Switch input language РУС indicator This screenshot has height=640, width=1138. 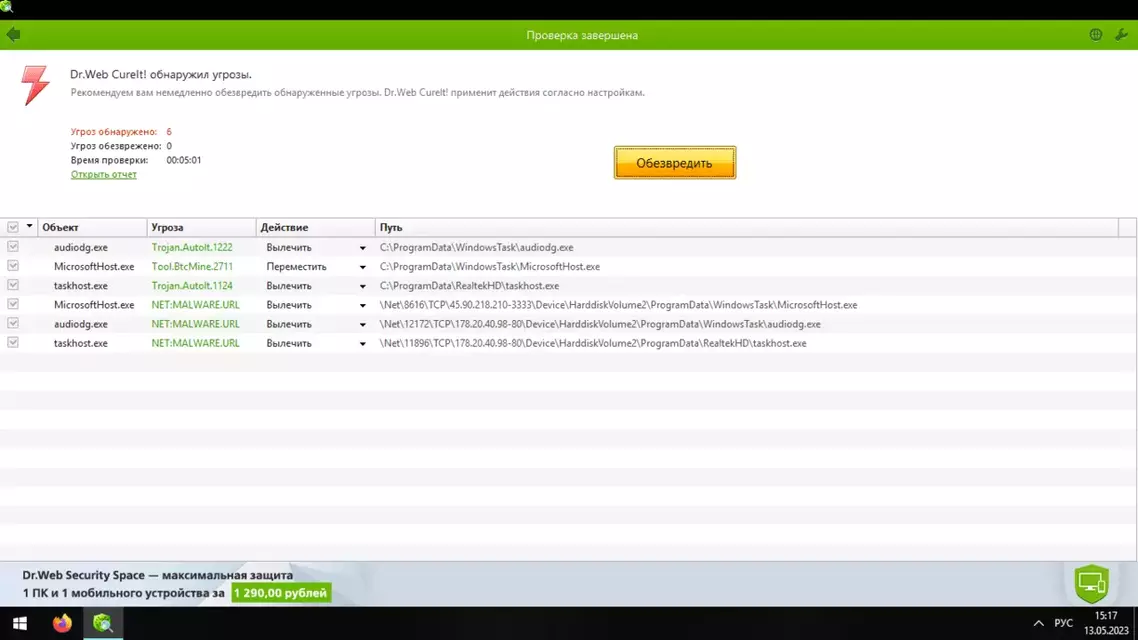click(x=1063, y=623)
